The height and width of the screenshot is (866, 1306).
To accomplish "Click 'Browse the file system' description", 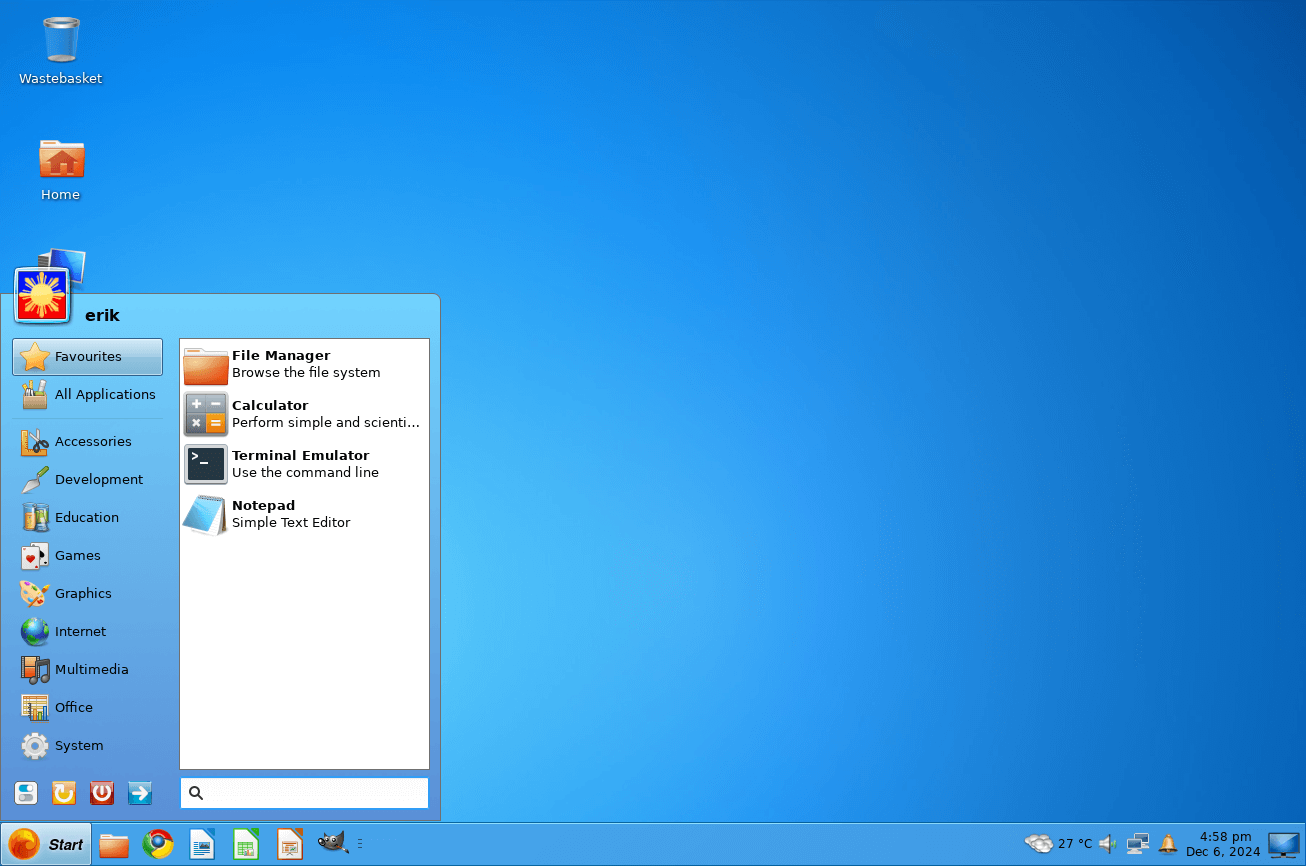I will 306,373.
